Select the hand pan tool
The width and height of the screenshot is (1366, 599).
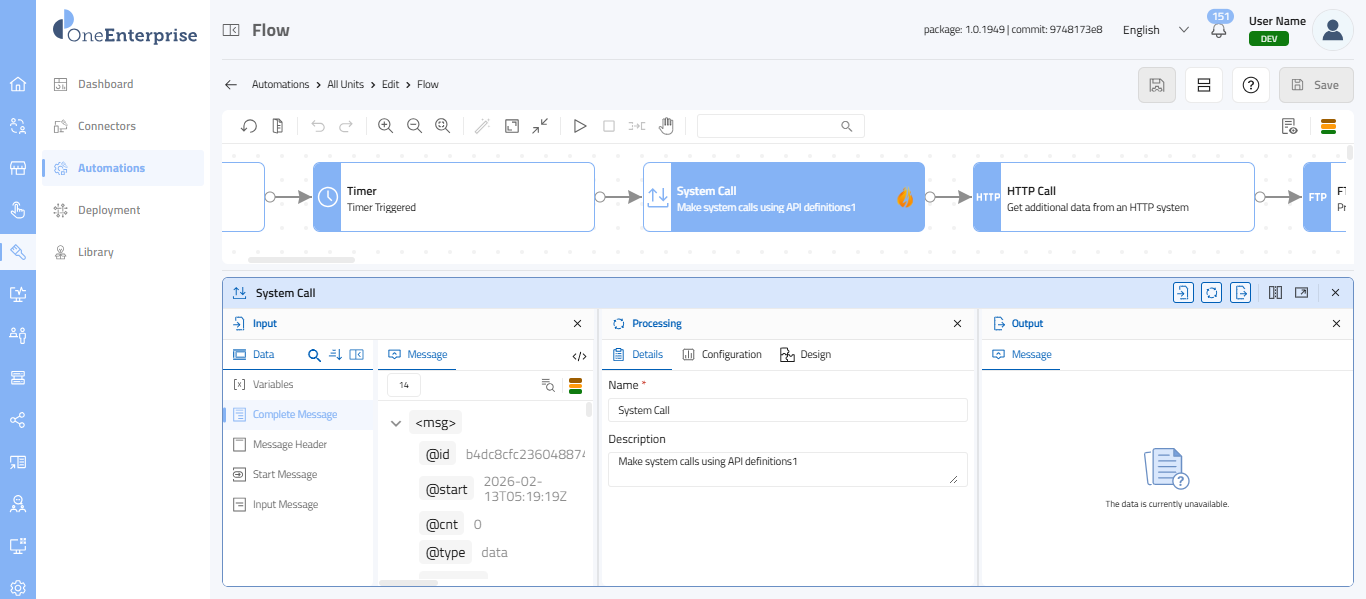pos(666,126)
